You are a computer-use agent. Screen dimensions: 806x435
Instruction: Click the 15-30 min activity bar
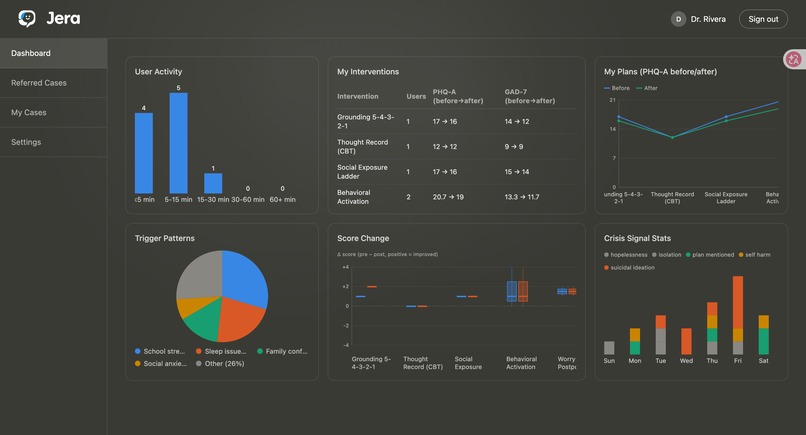tap(213, 183)
